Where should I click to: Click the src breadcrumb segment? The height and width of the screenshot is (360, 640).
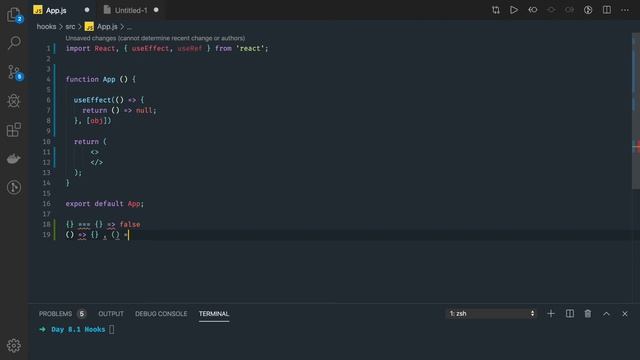(x=70, y=27)
